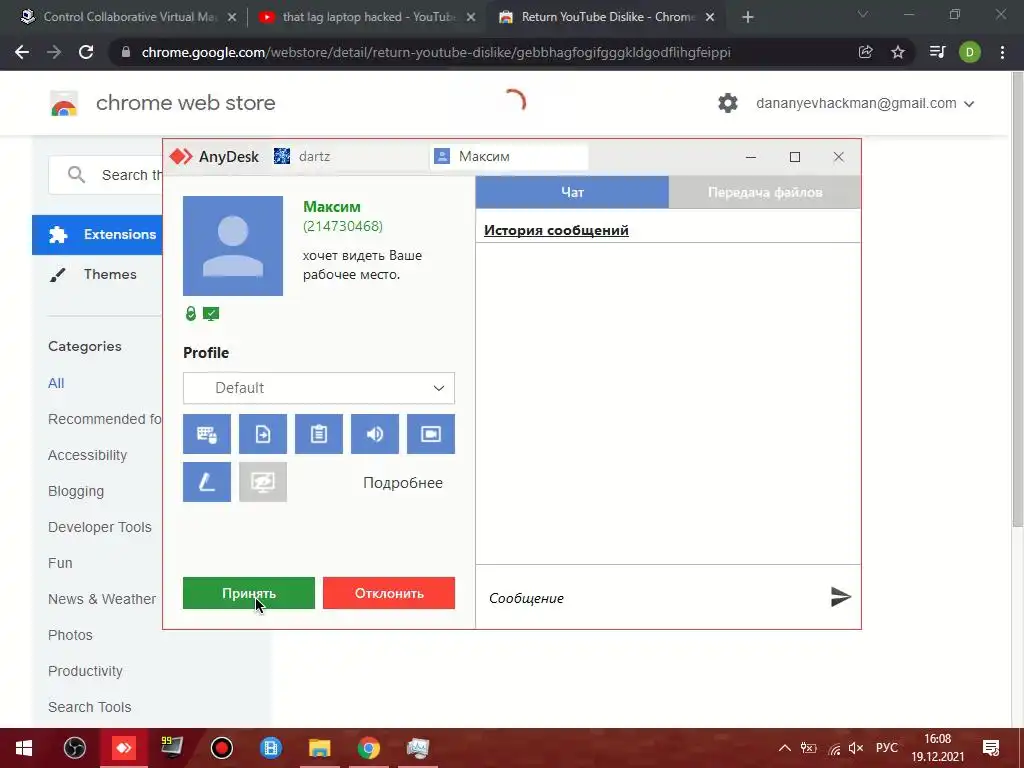1024x768 pixels.
Task: Click the green monitor verified icon
Action: tap(211, 314)
